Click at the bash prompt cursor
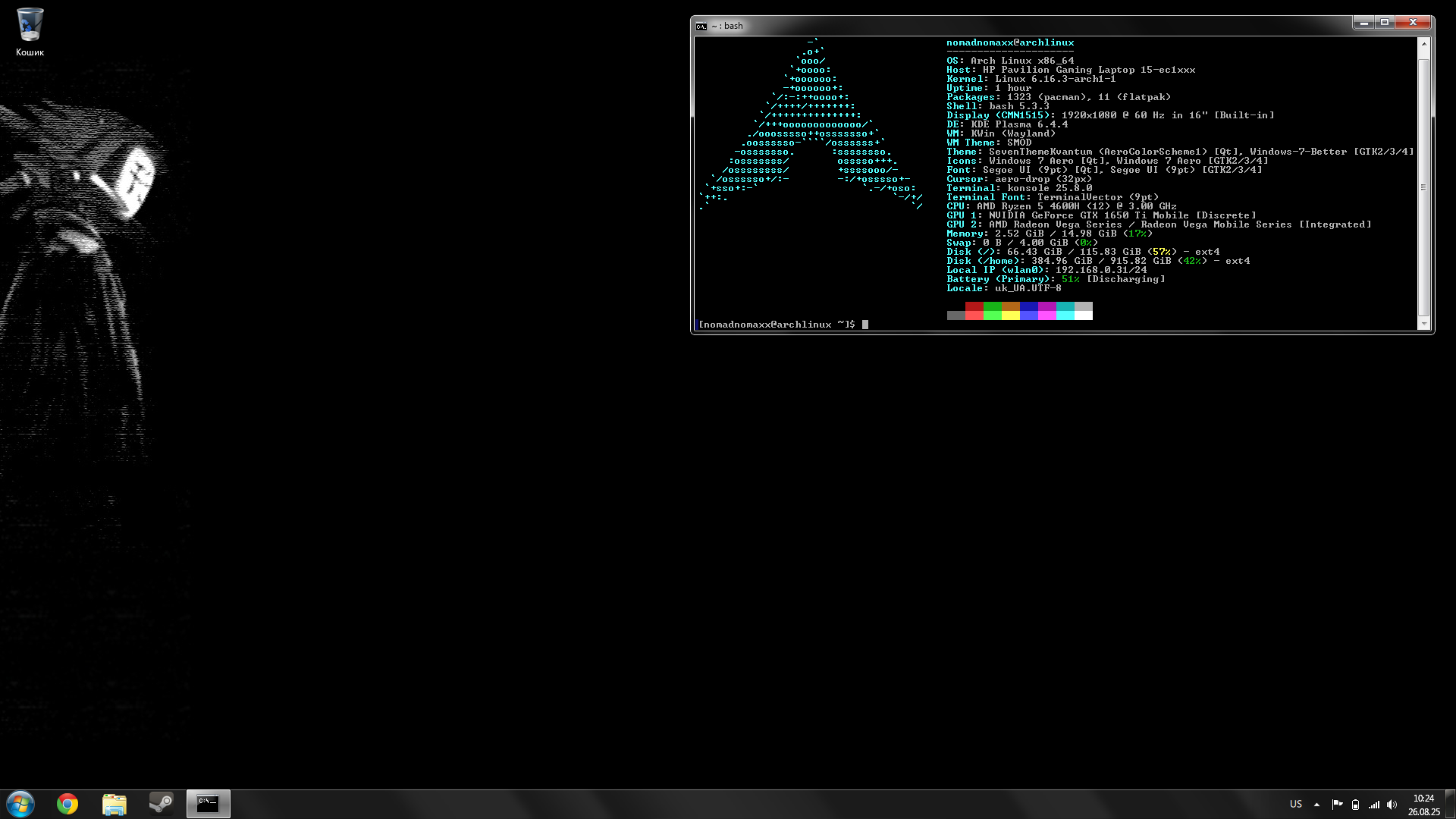This screenshot has width=1456, height=819. (x=865, y=325)
